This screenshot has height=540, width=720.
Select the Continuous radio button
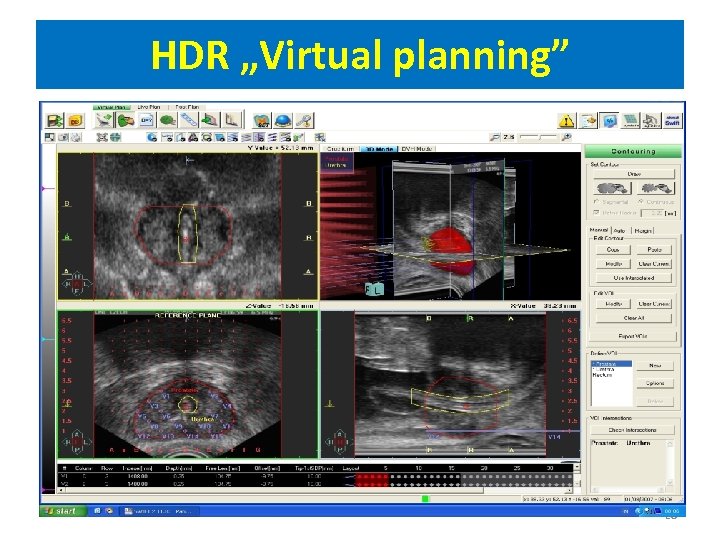641,202
